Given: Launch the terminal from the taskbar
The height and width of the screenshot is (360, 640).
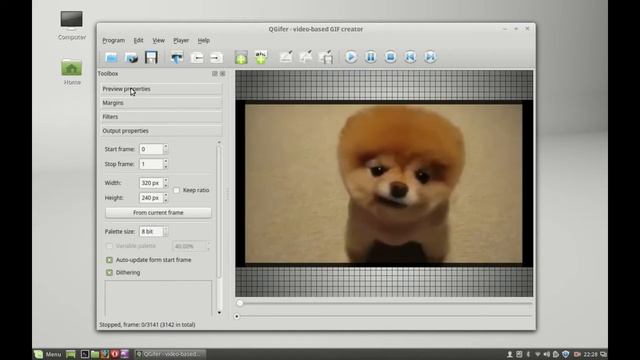Looking at the screenshot, I should click(x=84, y=354).
